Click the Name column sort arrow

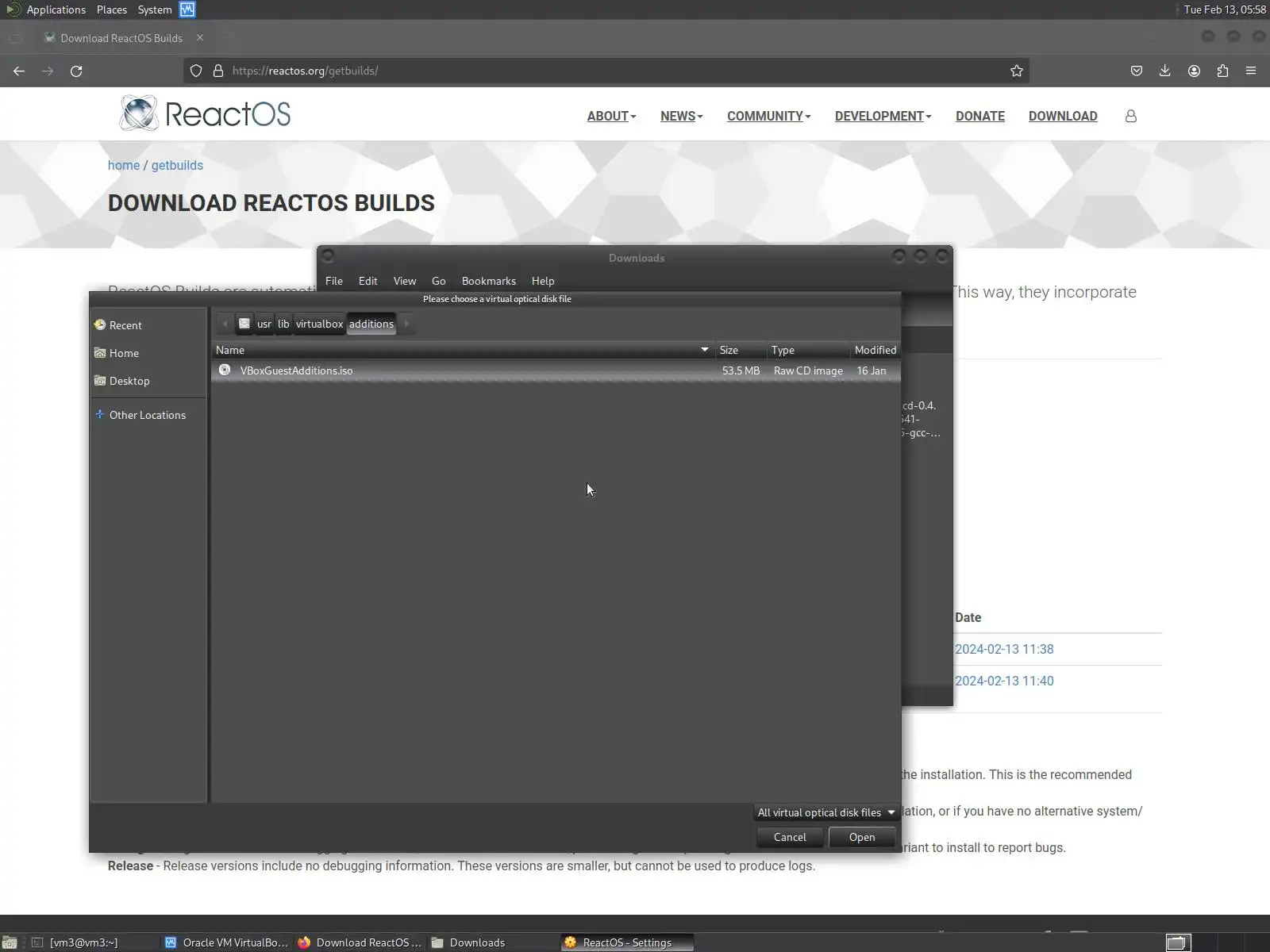(704, 350)
